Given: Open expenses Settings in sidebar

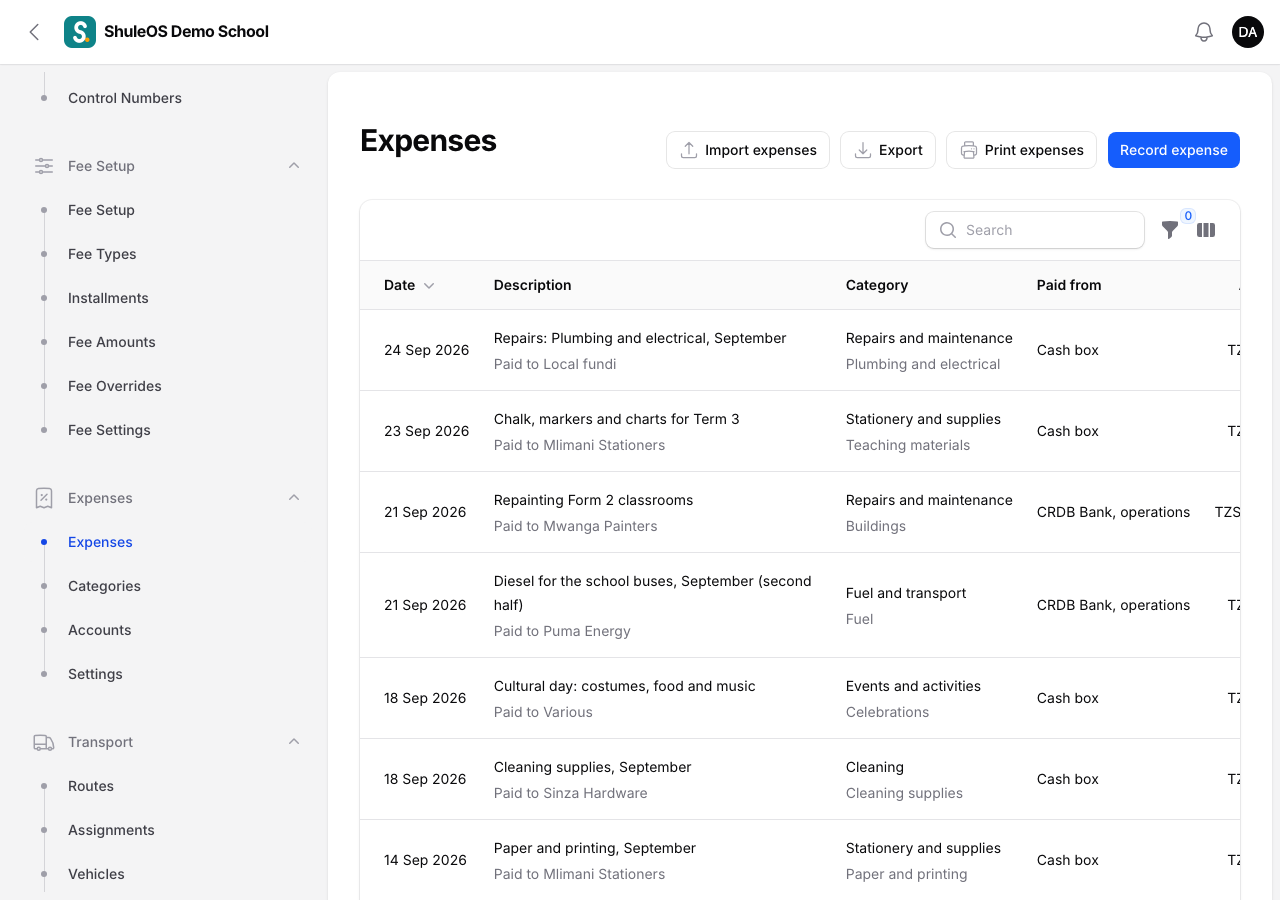Looking at the screenshot, I should (x=95, y=674).
